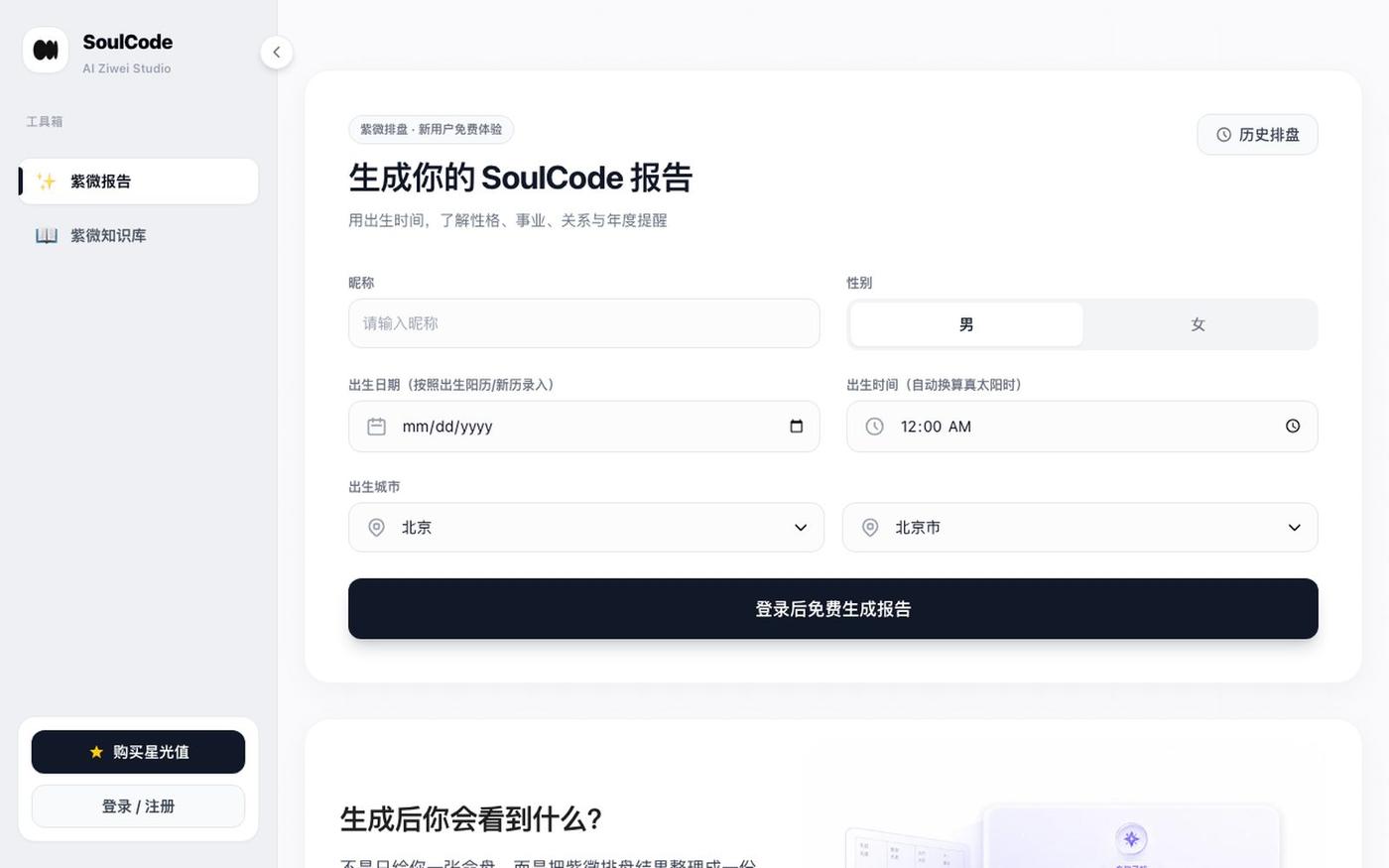Click the book icon beside 紫微知识库
The width and height of the screenshot is (1389, 868).
47,235
